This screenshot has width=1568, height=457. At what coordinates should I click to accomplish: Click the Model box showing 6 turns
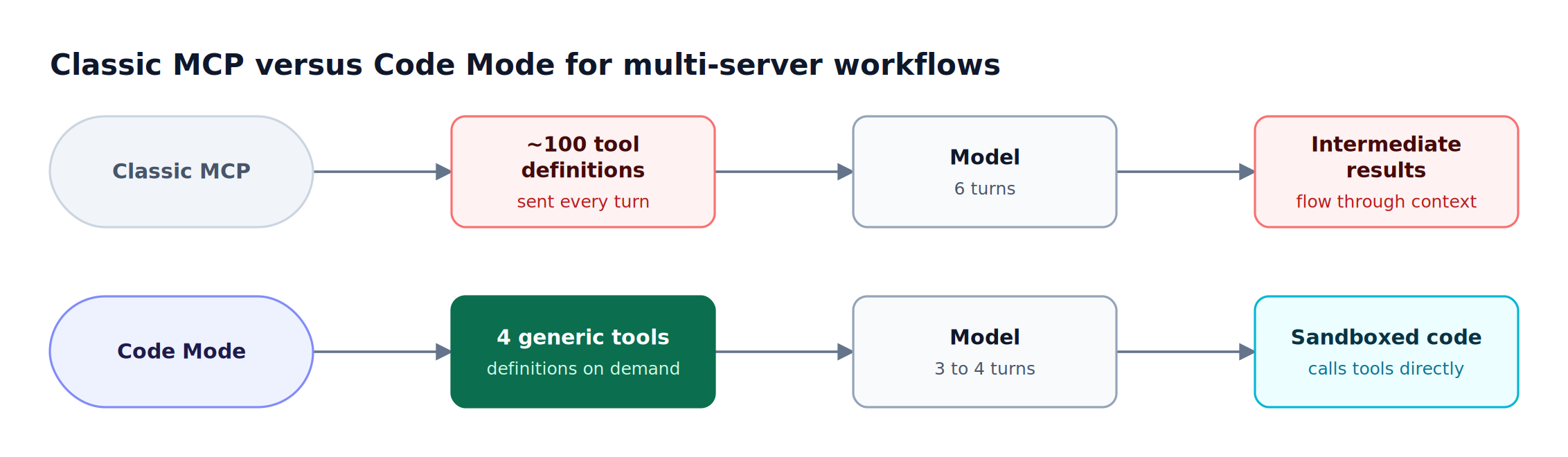pyautogui.click(x=985, y=172)
